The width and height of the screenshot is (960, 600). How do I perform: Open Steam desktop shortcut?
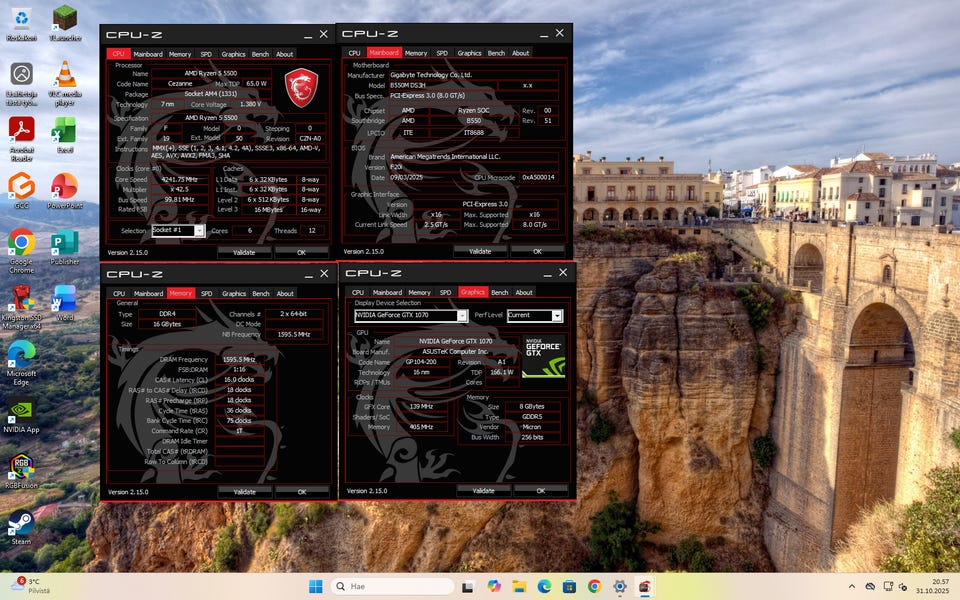click(x=21, y=527)
